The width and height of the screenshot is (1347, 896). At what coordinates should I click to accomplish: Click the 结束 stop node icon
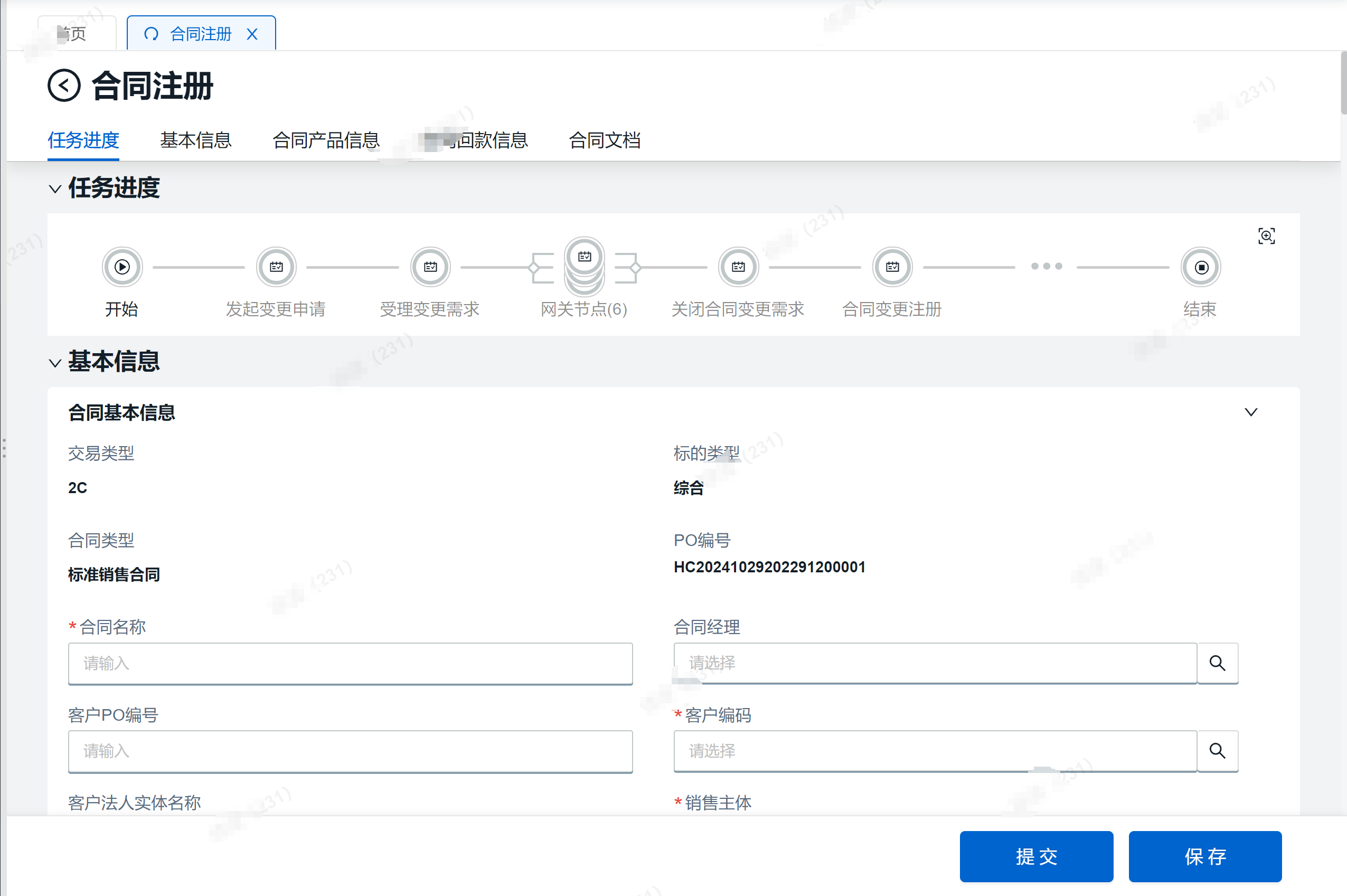[x=1201, y=267]
